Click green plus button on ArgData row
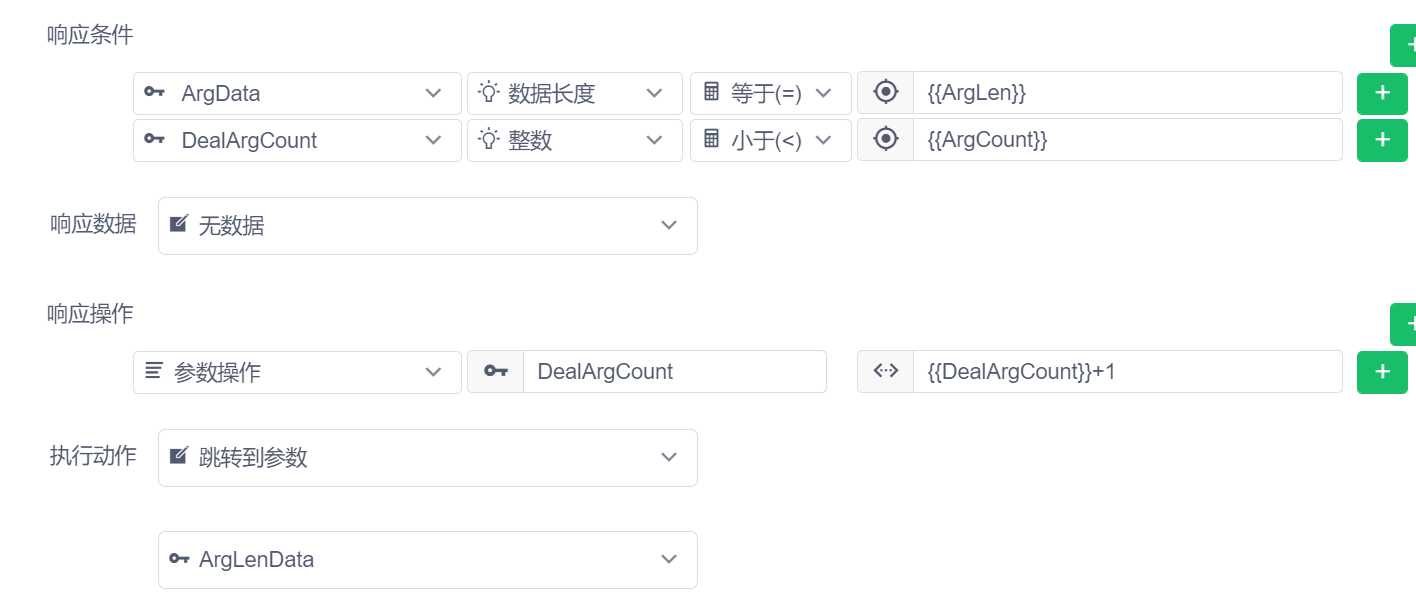Image resolution: width=1416 pixels, height=605 pixels. click(1382, 93)
